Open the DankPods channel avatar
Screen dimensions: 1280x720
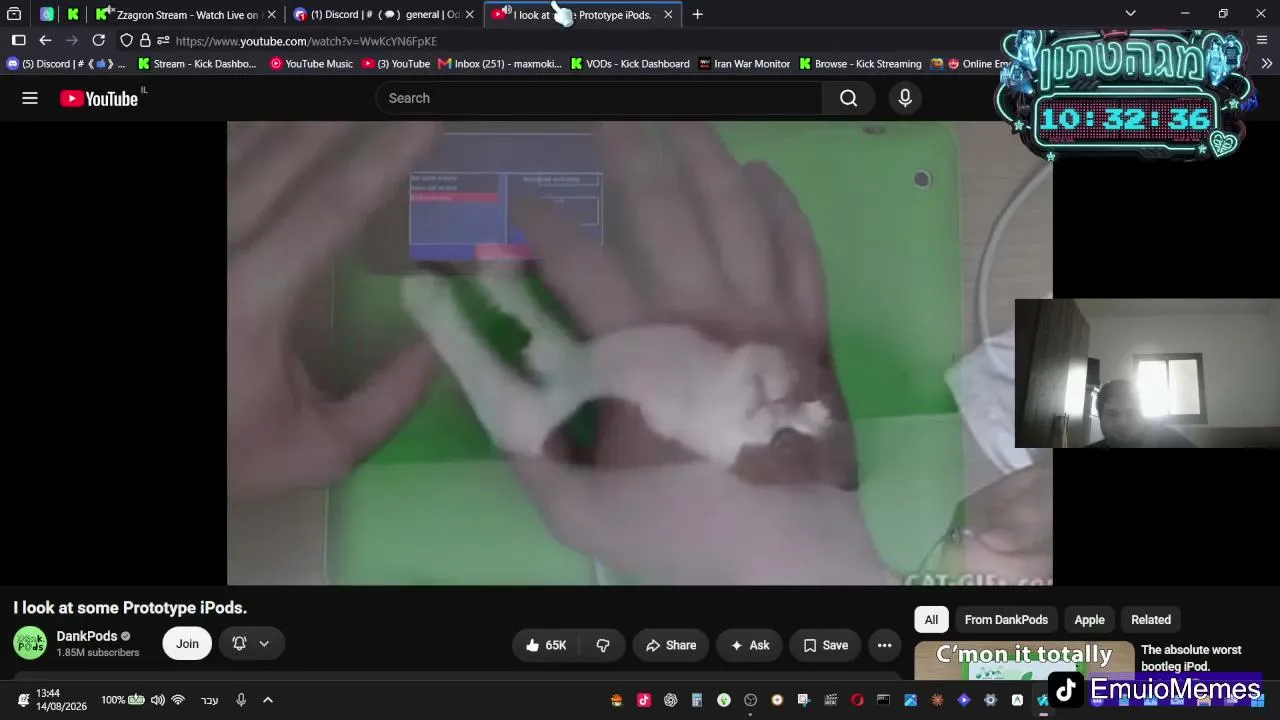click(x=30, y=643)
